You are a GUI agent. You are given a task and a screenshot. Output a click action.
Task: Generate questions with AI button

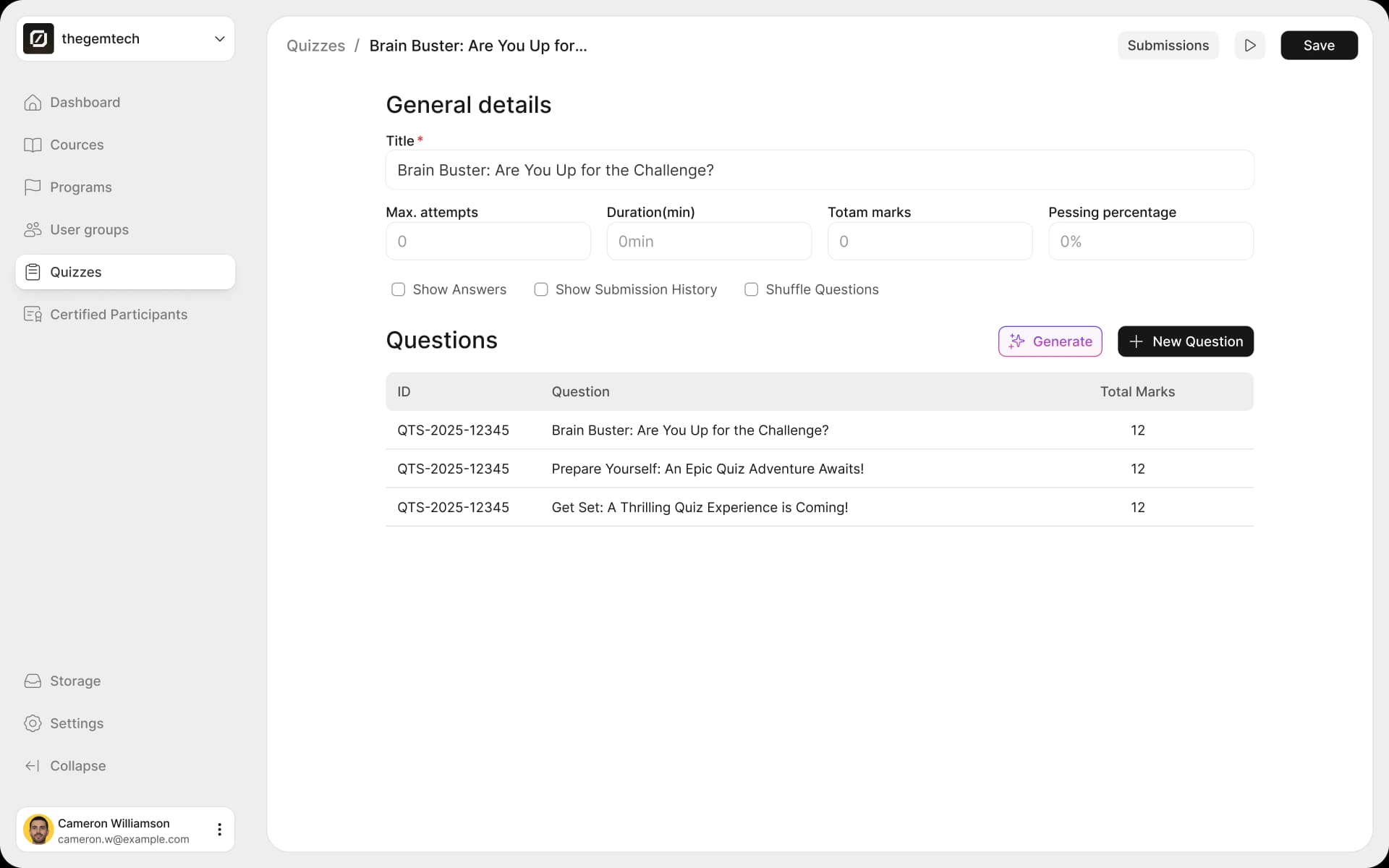pyautogui.click(x=1050, y=341)
